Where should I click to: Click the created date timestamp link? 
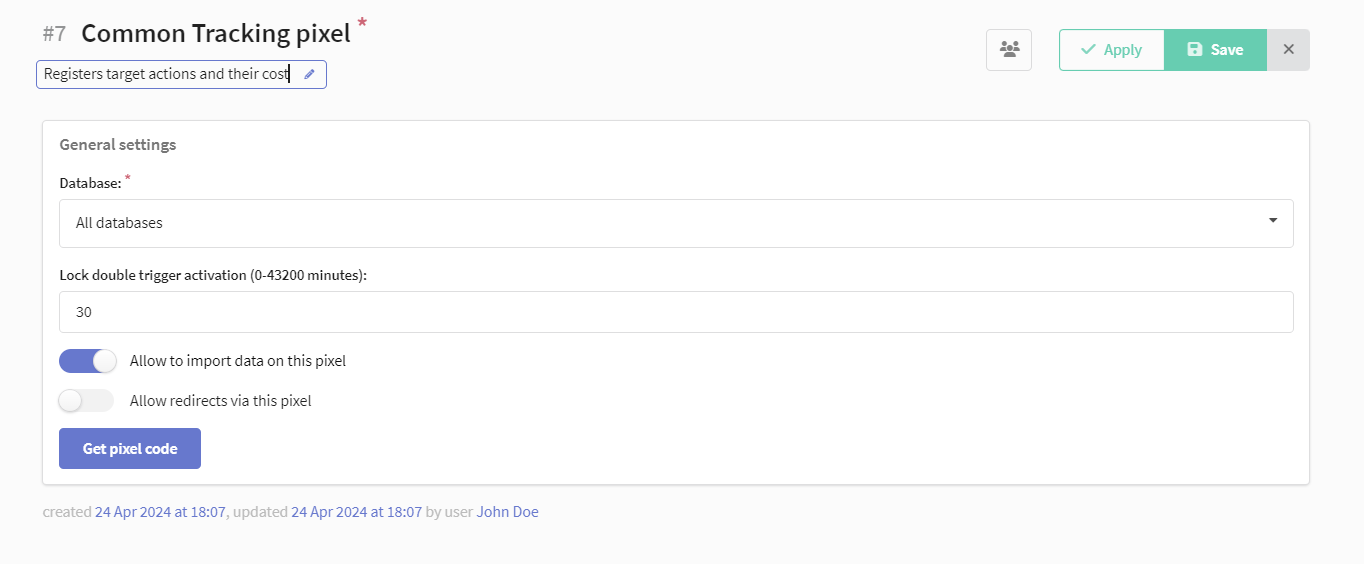(160, 512)
